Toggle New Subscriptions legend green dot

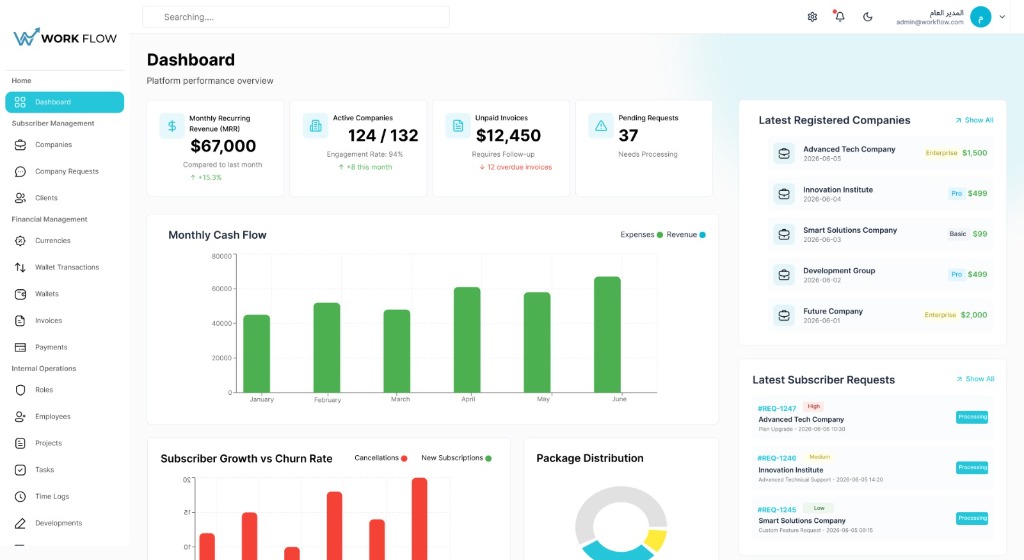click(x=488, y=458)
